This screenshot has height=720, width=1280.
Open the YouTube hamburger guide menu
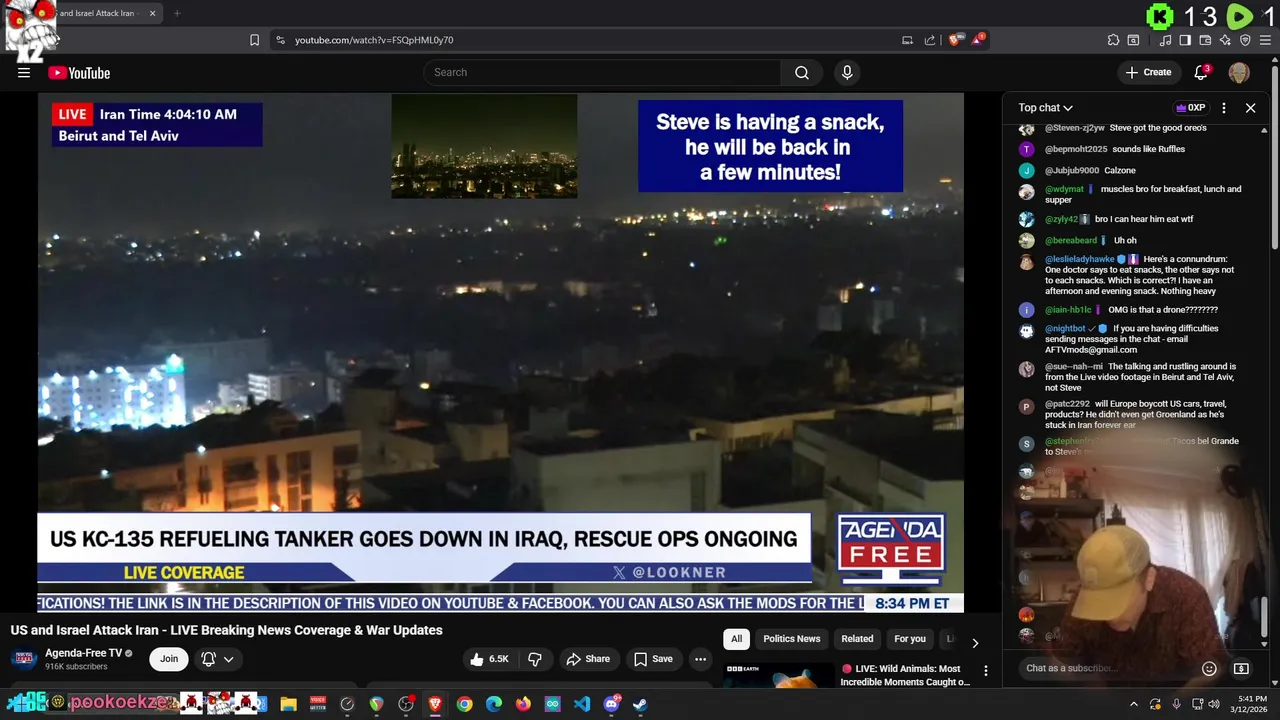coord(24,72)
